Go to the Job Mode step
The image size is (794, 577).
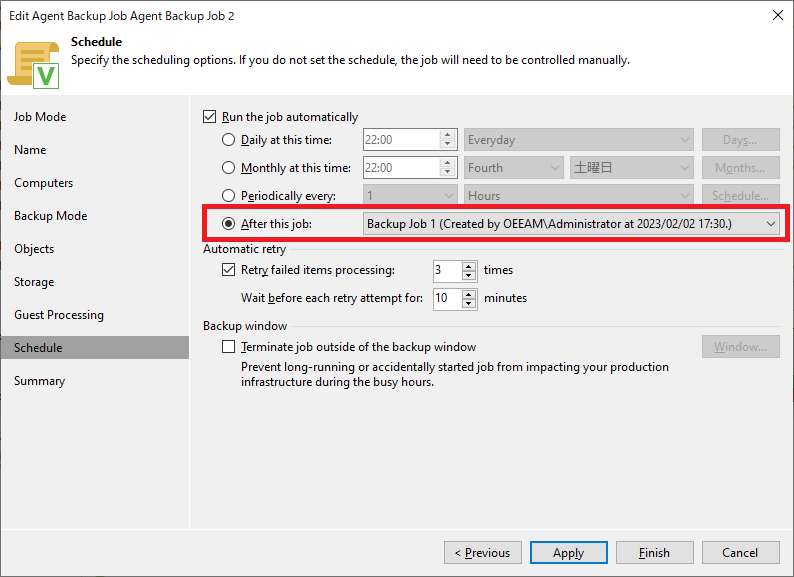pyautogui.click(x=40, y=117)
